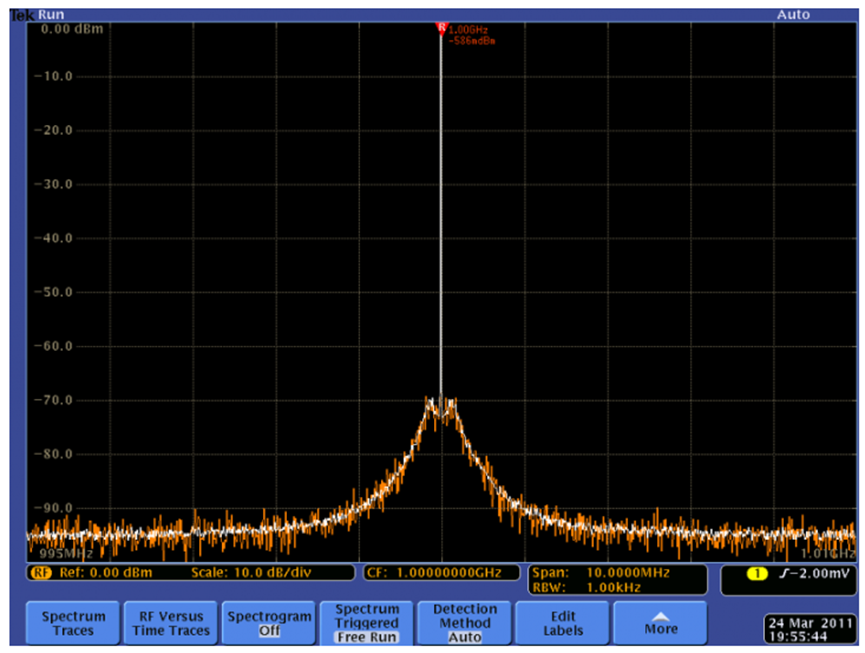Viewport: 865px width, 653px height.
Task: Click the red reference marker at peak
Action: (440, 28)
